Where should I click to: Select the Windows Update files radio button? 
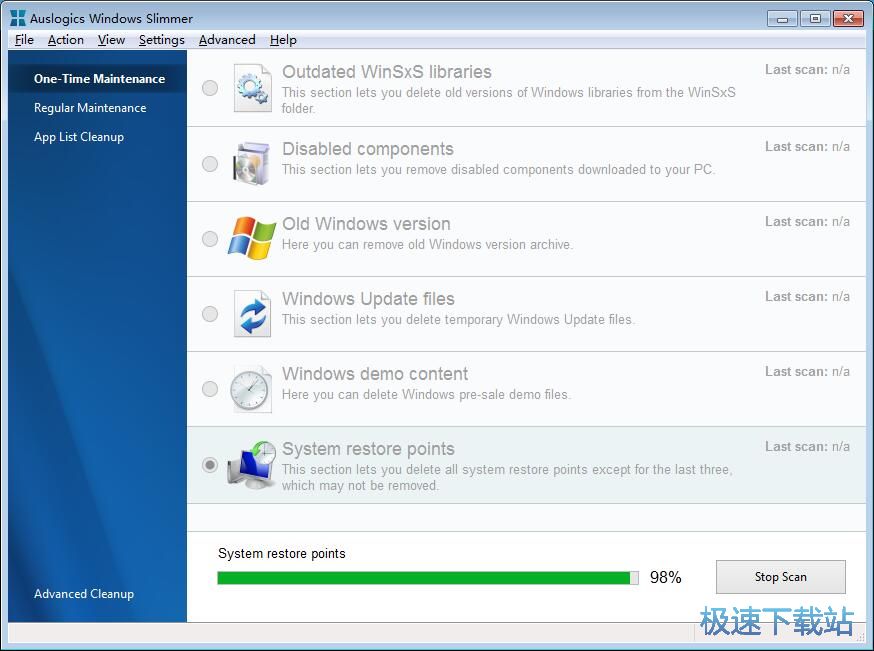click(210, 314)
